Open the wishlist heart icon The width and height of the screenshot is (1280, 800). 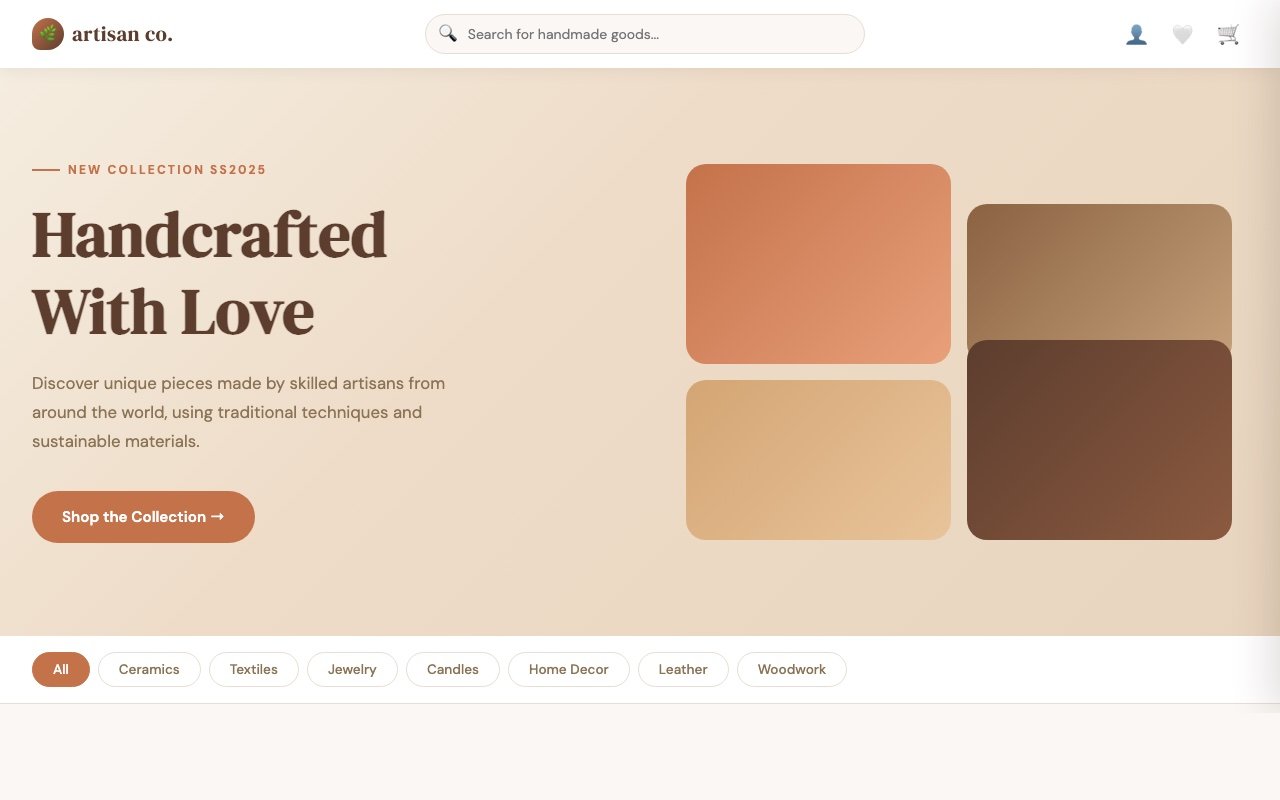pos(1182,35)
